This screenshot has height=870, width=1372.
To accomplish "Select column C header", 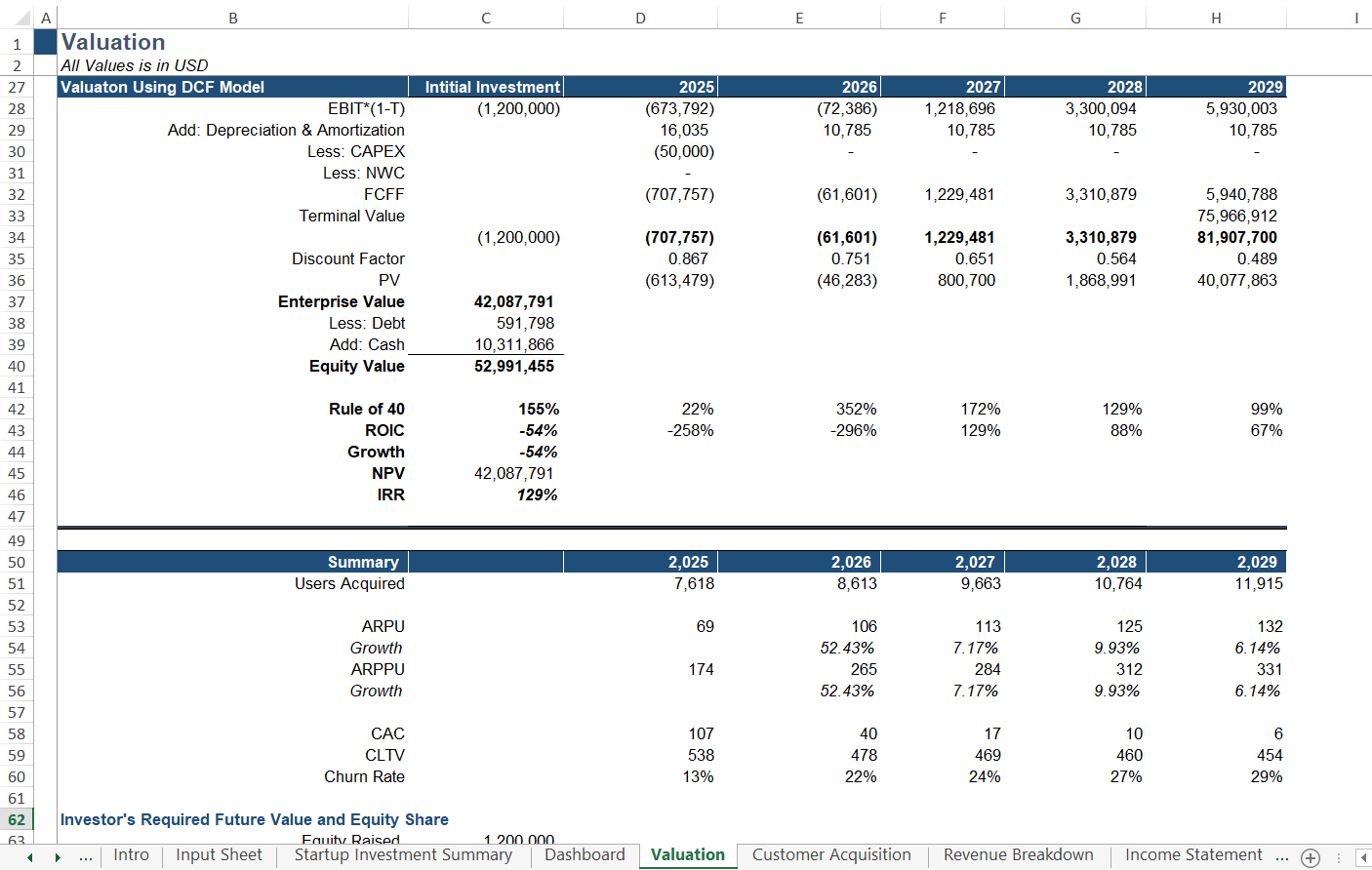I will click(486, 18).
